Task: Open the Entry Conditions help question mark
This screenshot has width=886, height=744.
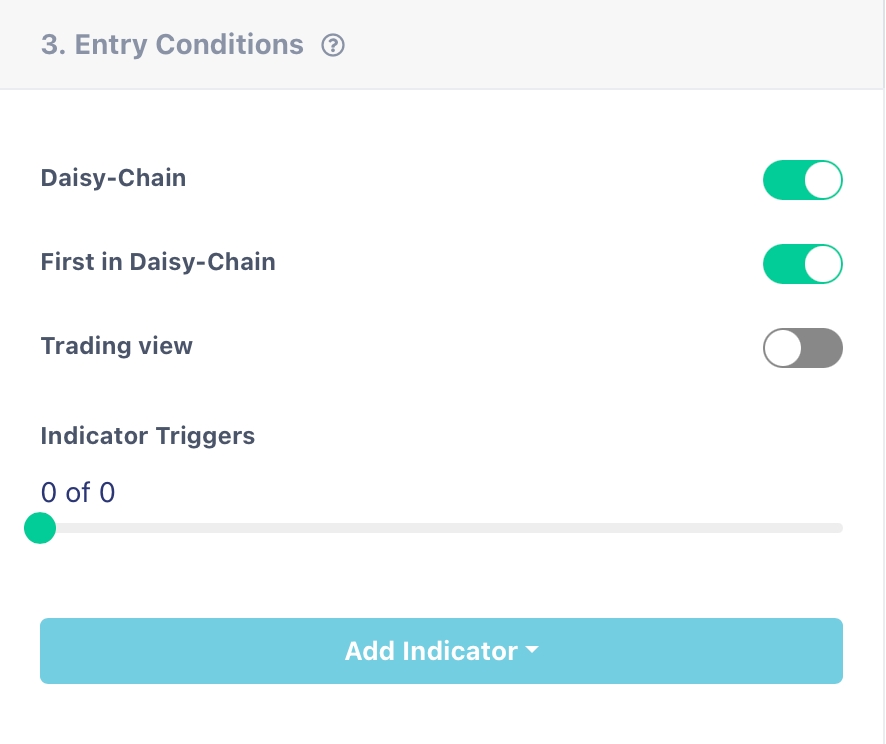Action: tap(333, 46)
